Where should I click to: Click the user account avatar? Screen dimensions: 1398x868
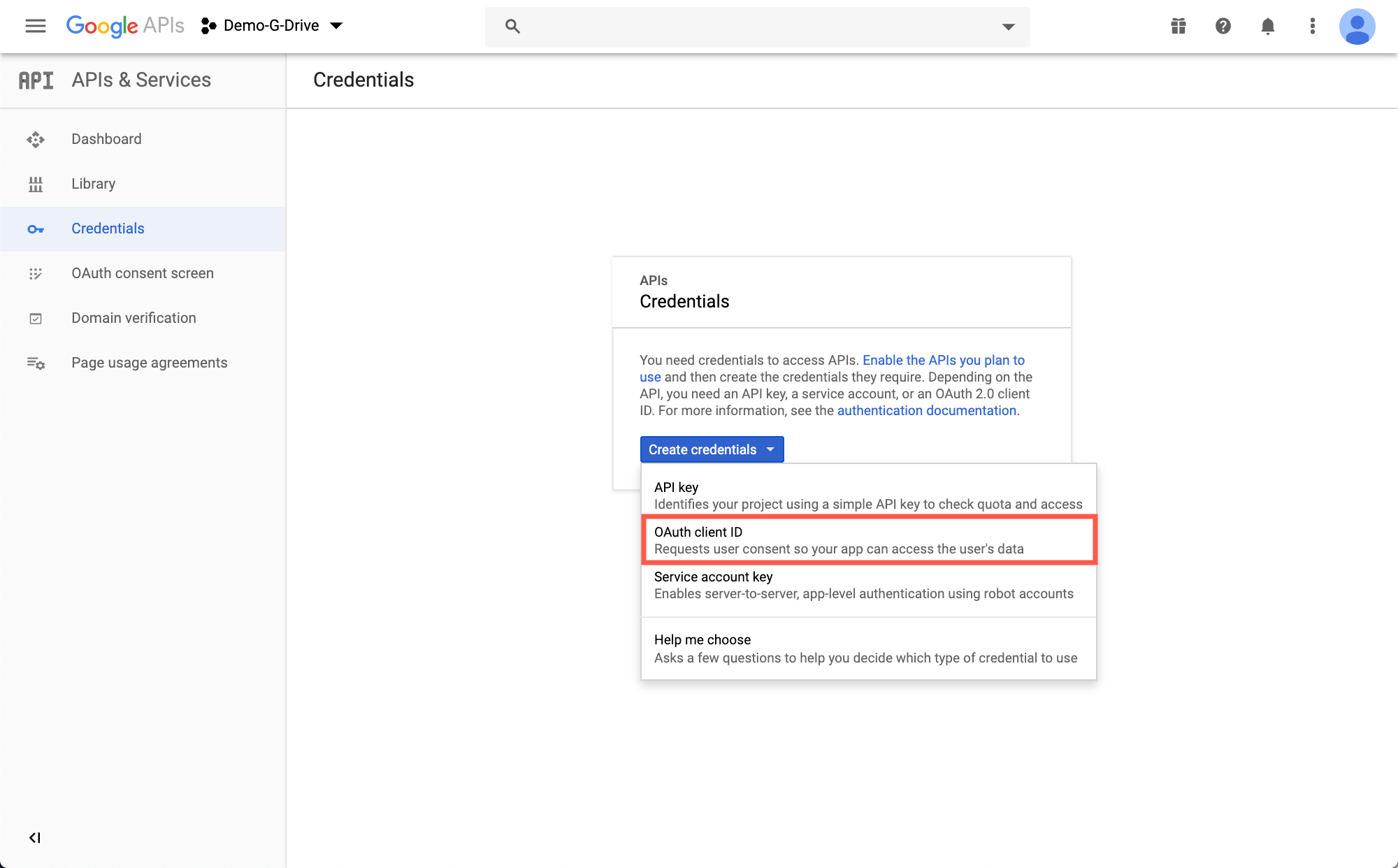click(1357, 27)
